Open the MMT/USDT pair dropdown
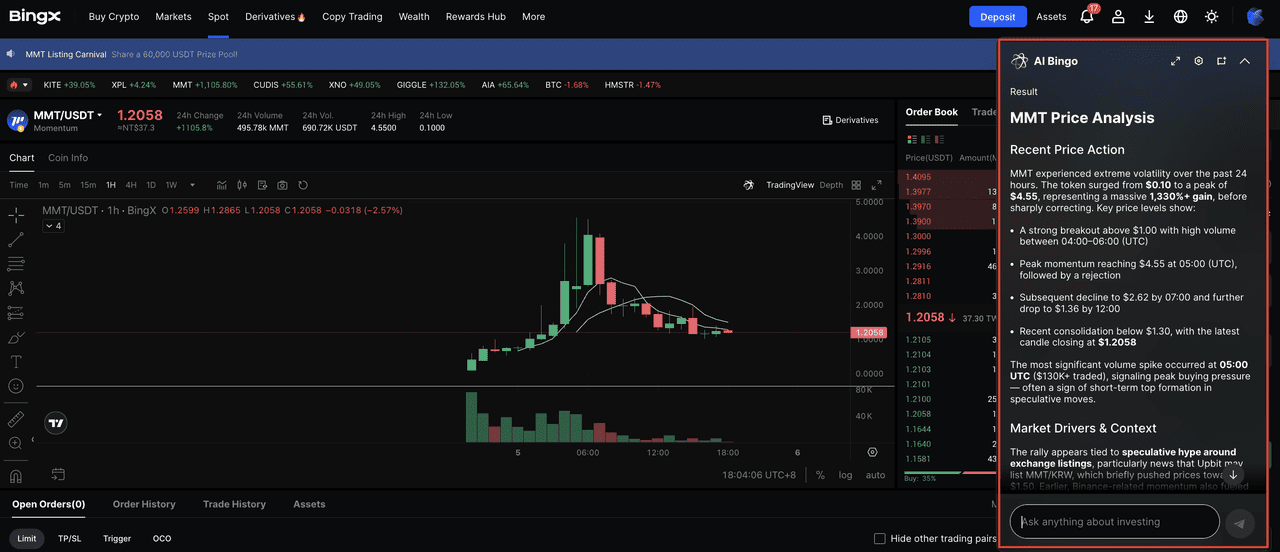This screenshot has width=1280, height=552. 99,116
